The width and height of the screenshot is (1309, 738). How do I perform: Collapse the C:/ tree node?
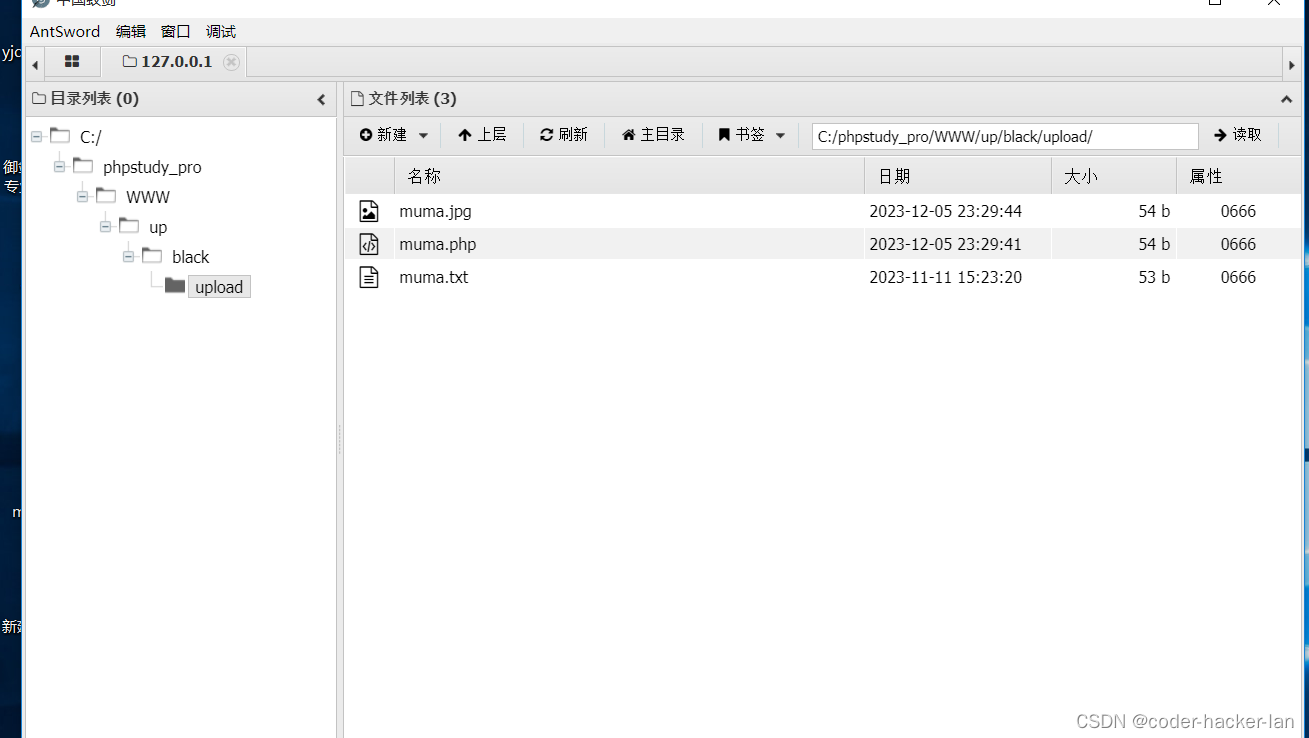tap(37, 136)
